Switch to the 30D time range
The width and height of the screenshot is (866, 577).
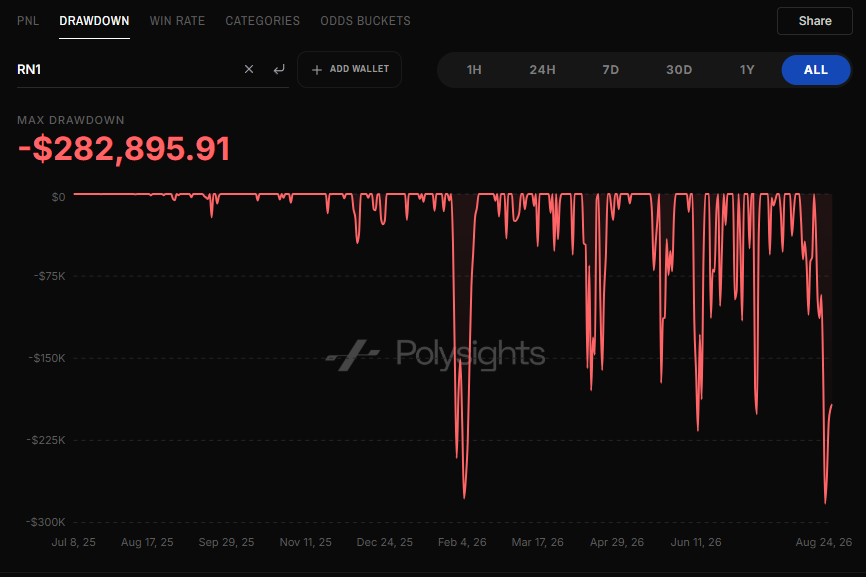[x=679, y=70]
